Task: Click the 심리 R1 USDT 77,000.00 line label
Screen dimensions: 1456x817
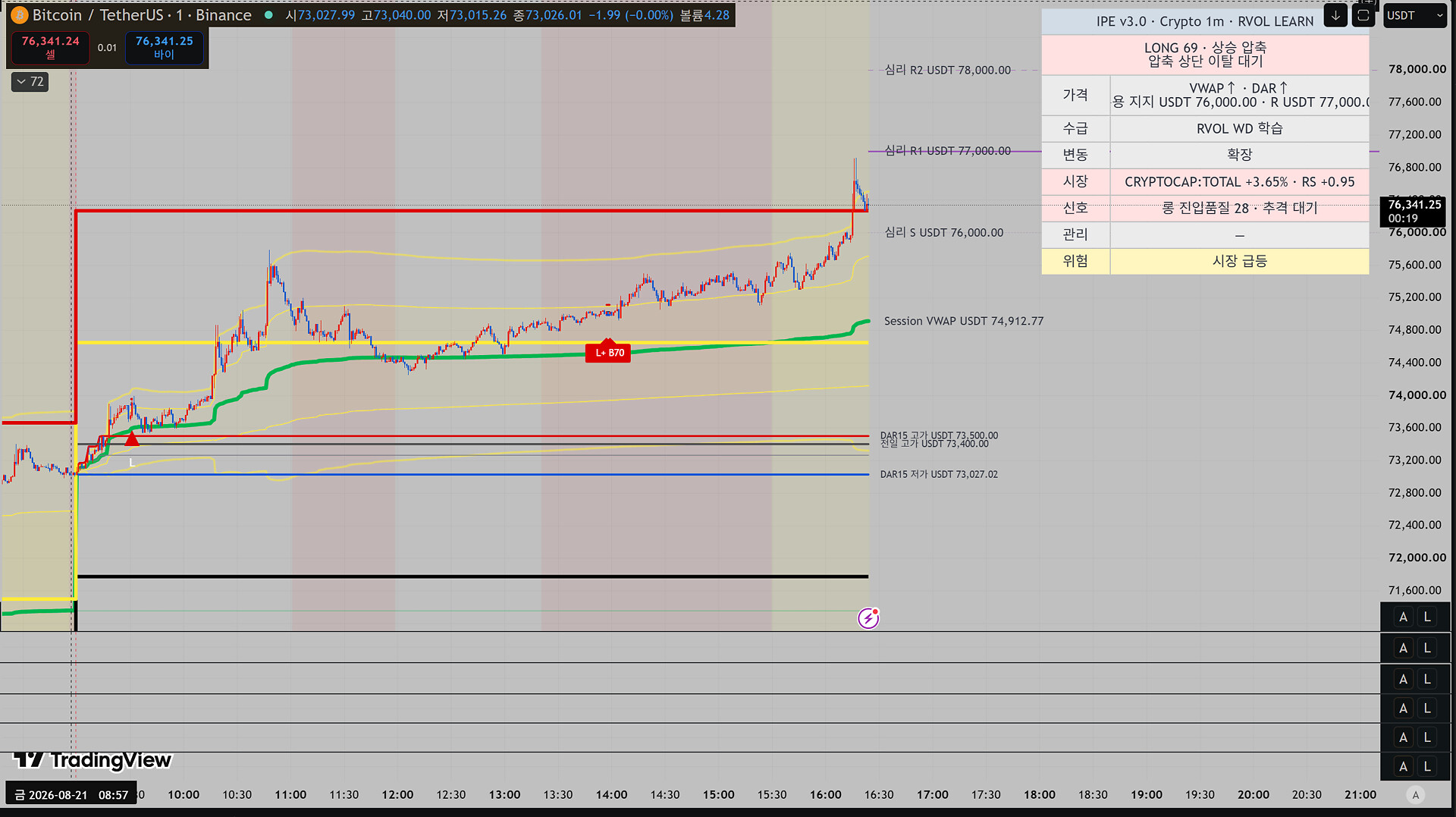Action: [x=948, y=151]
